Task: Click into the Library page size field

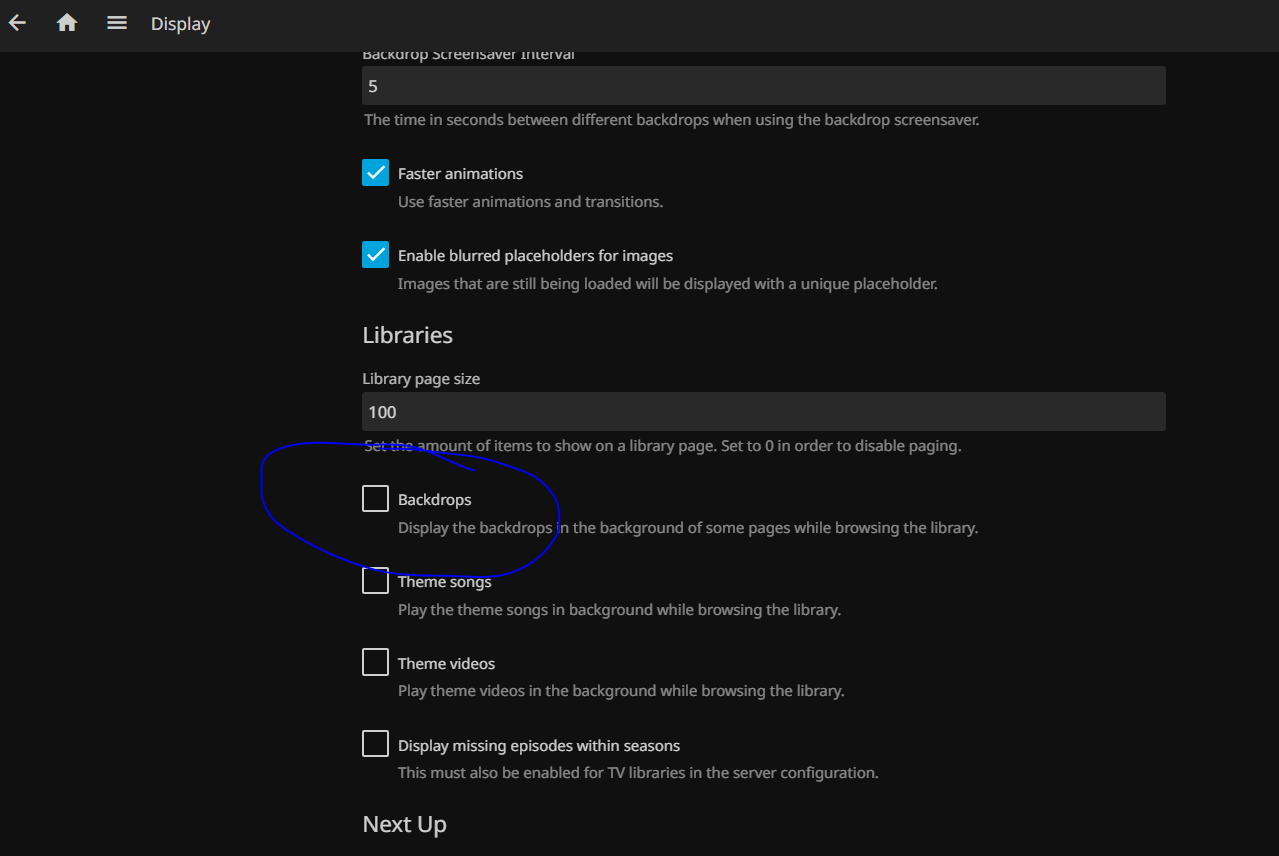Action: coord(763,412)
